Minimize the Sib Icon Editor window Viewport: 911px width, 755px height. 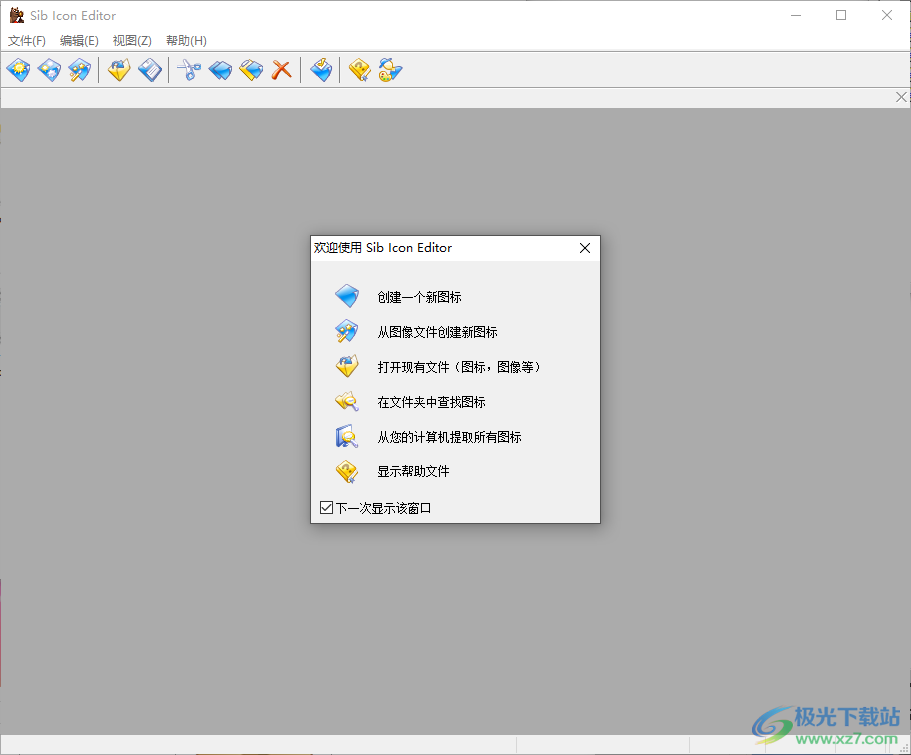796,16
